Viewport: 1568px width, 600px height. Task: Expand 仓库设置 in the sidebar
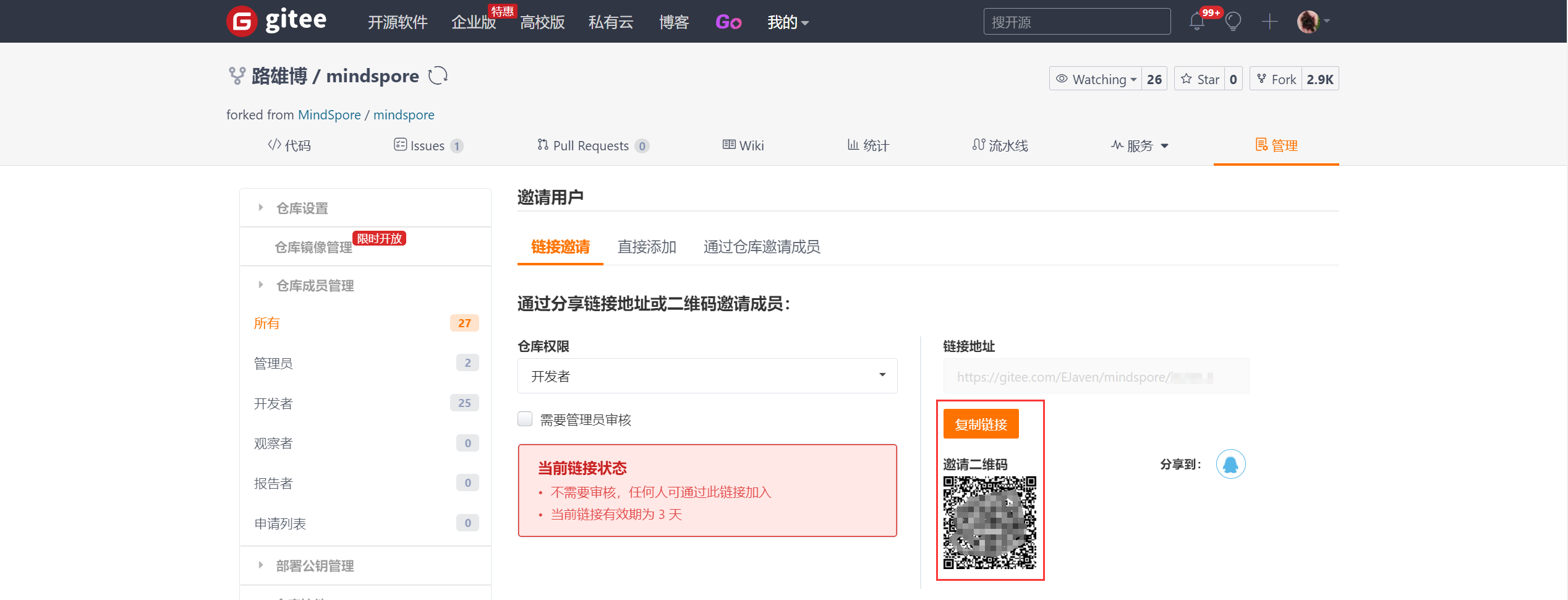coord(365,208)
